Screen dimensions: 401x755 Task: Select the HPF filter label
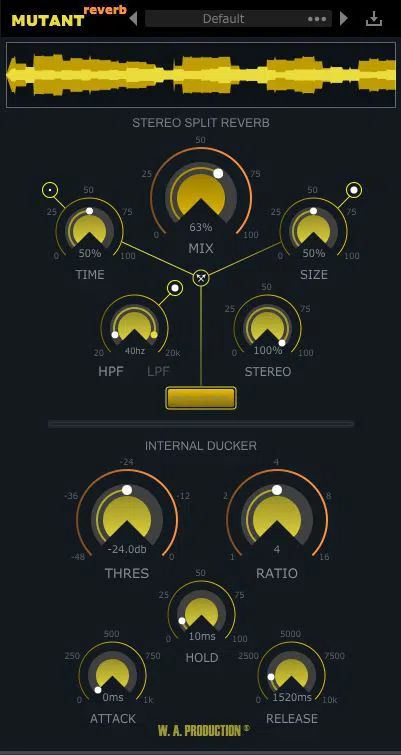pos(111,371)
